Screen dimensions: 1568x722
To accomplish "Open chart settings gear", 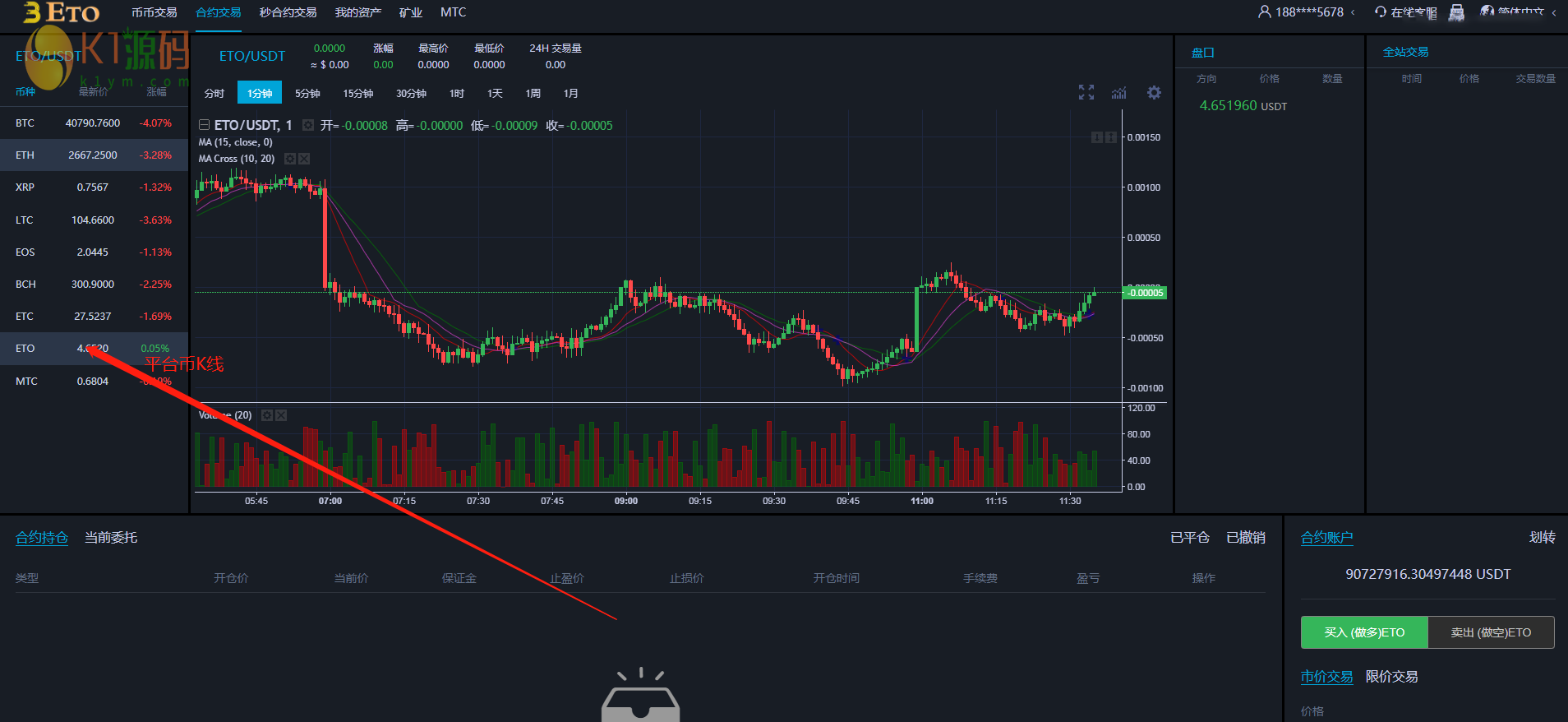I will (1155, 92).
